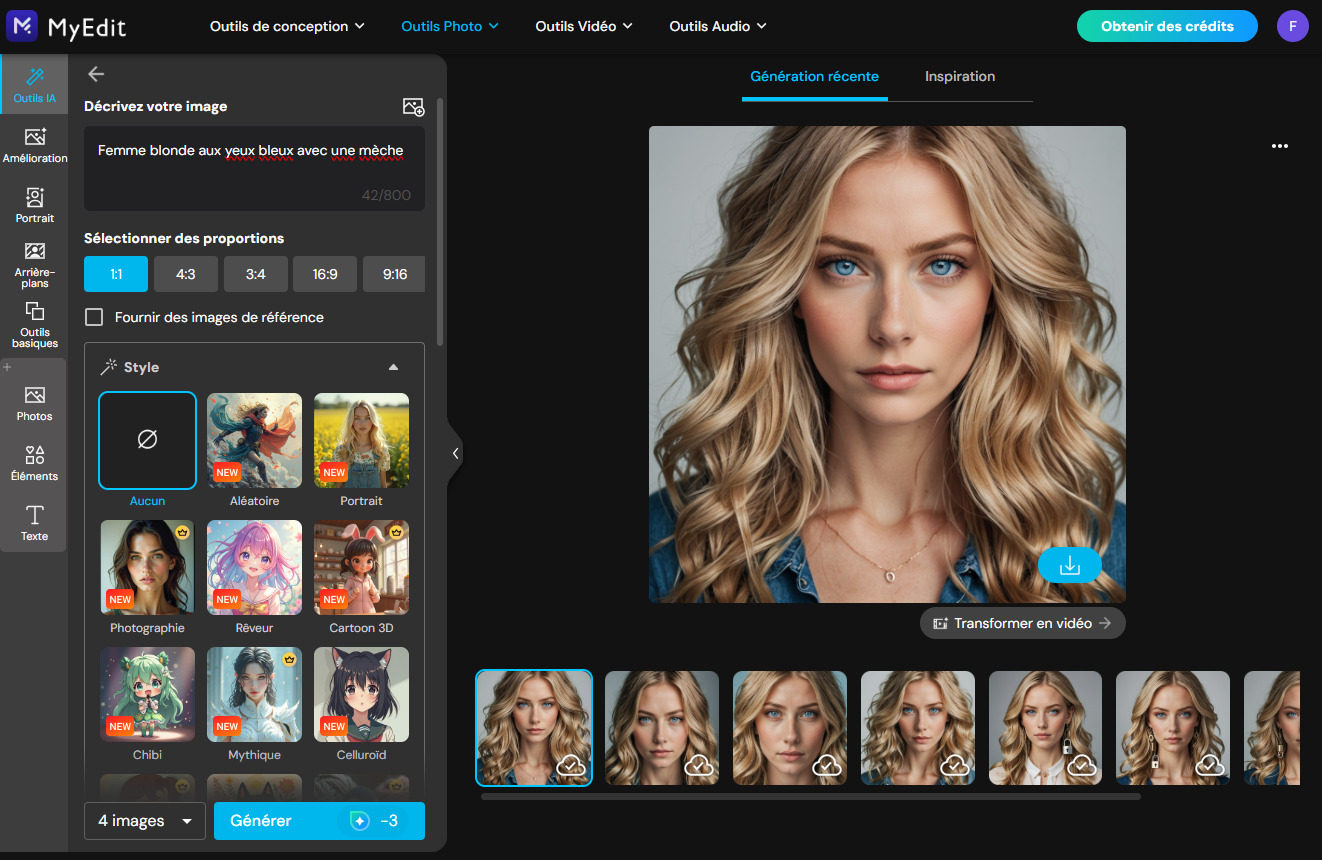Open the Outils Audio dropdown menu
Image resolution: width=1322 pixels, height=860 pixels.
[718, 26]
